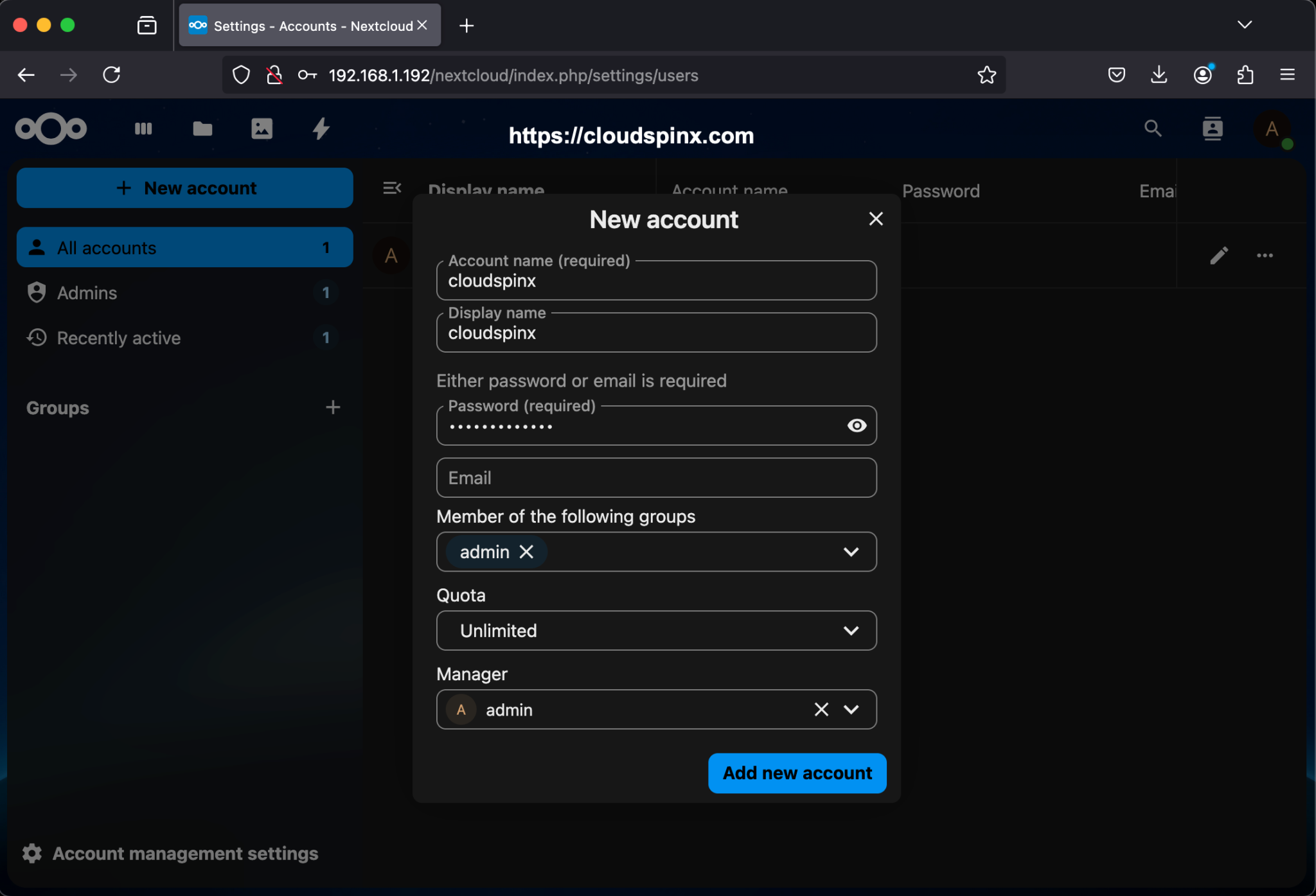Image resolution: width=1316 pixels, height=896 pixels.
Task: Open the groups membership dropdown
Action: click(851, 552)
